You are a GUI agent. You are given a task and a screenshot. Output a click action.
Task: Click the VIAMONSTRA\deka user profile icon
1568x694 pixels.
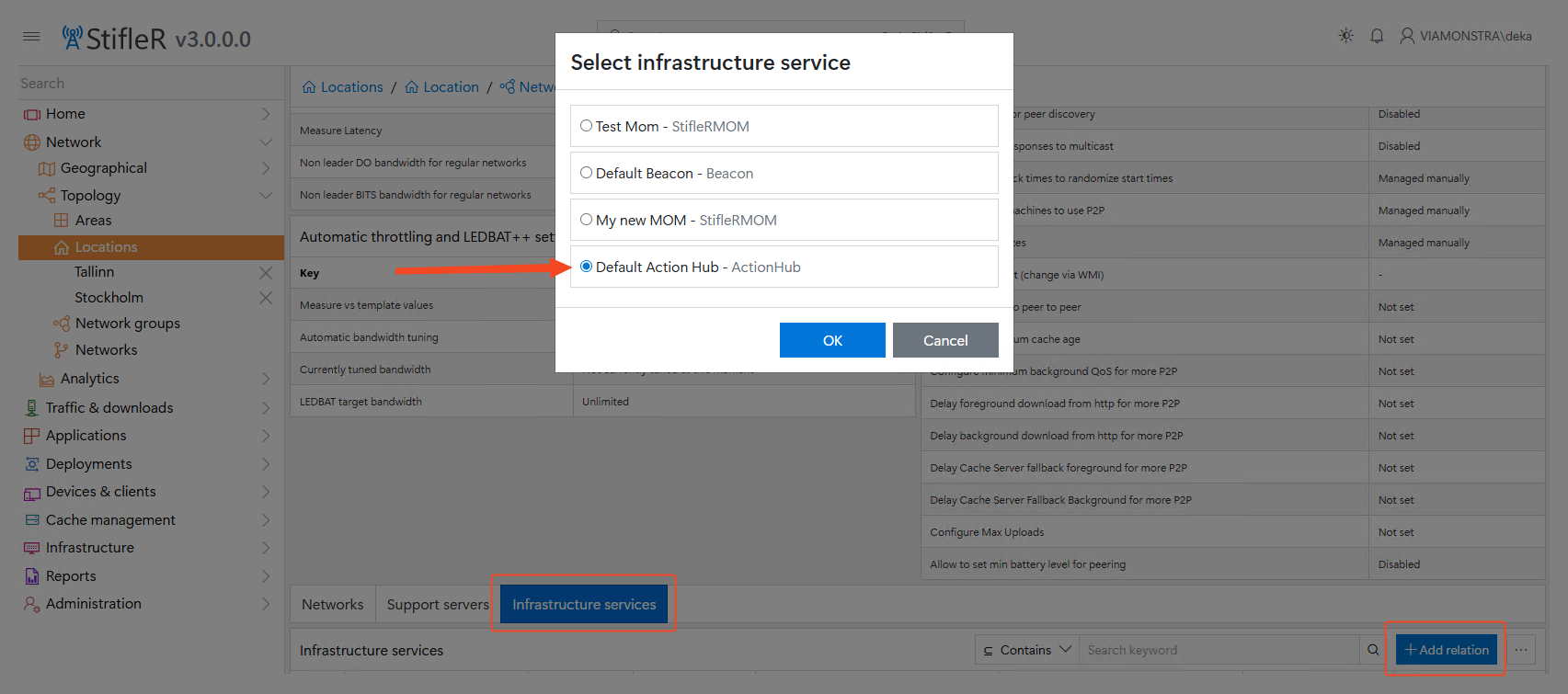1407,36
